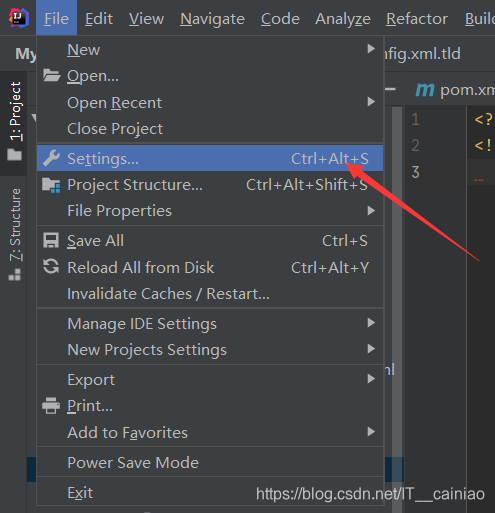
Task: Select Manage IDE Settings entry
Action: (x=210, y=323)
